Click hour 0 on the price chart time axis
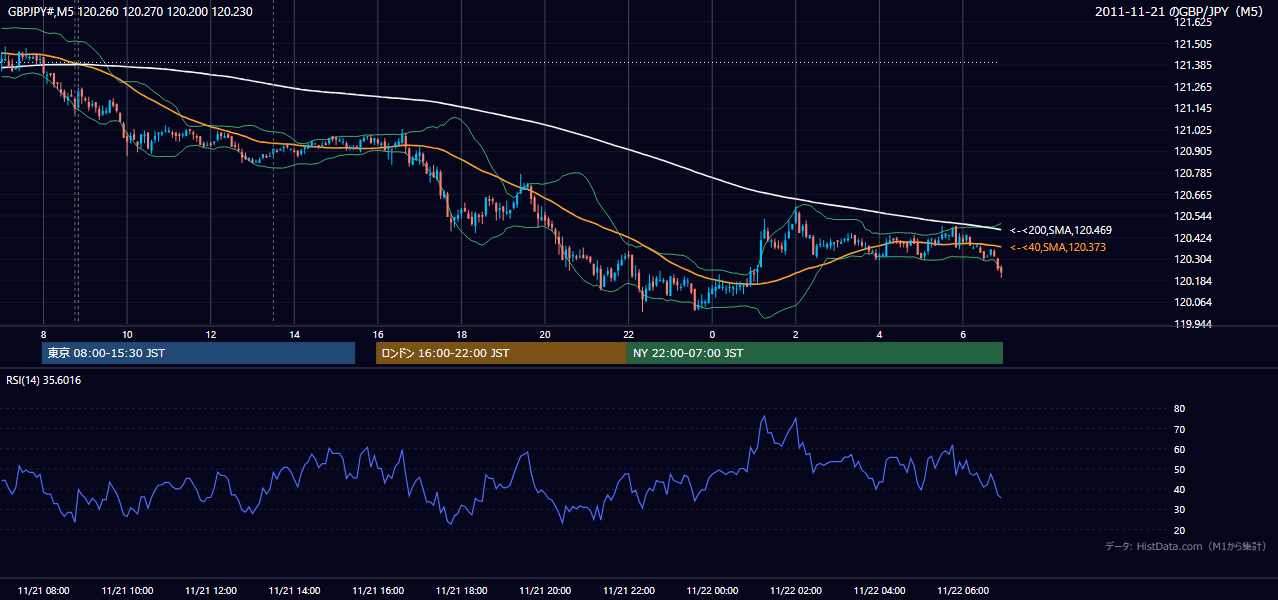Screen dimensions: 1278x600 pyautogui.click(x=712, y=334)
